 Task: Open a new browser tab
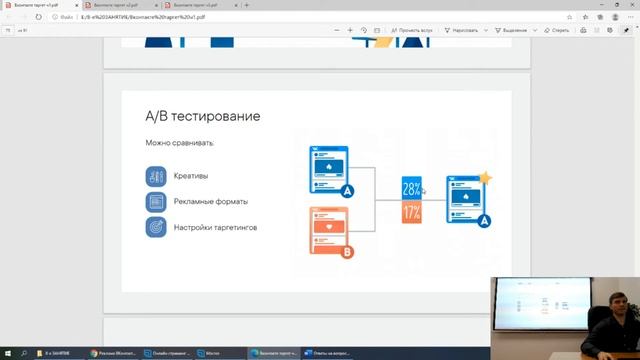coord(247,5)
